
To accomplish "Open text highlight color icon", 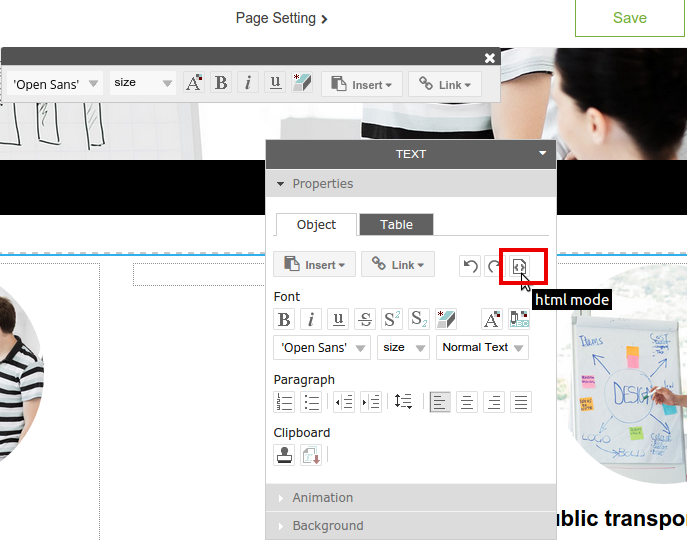I will pos(519,319).
